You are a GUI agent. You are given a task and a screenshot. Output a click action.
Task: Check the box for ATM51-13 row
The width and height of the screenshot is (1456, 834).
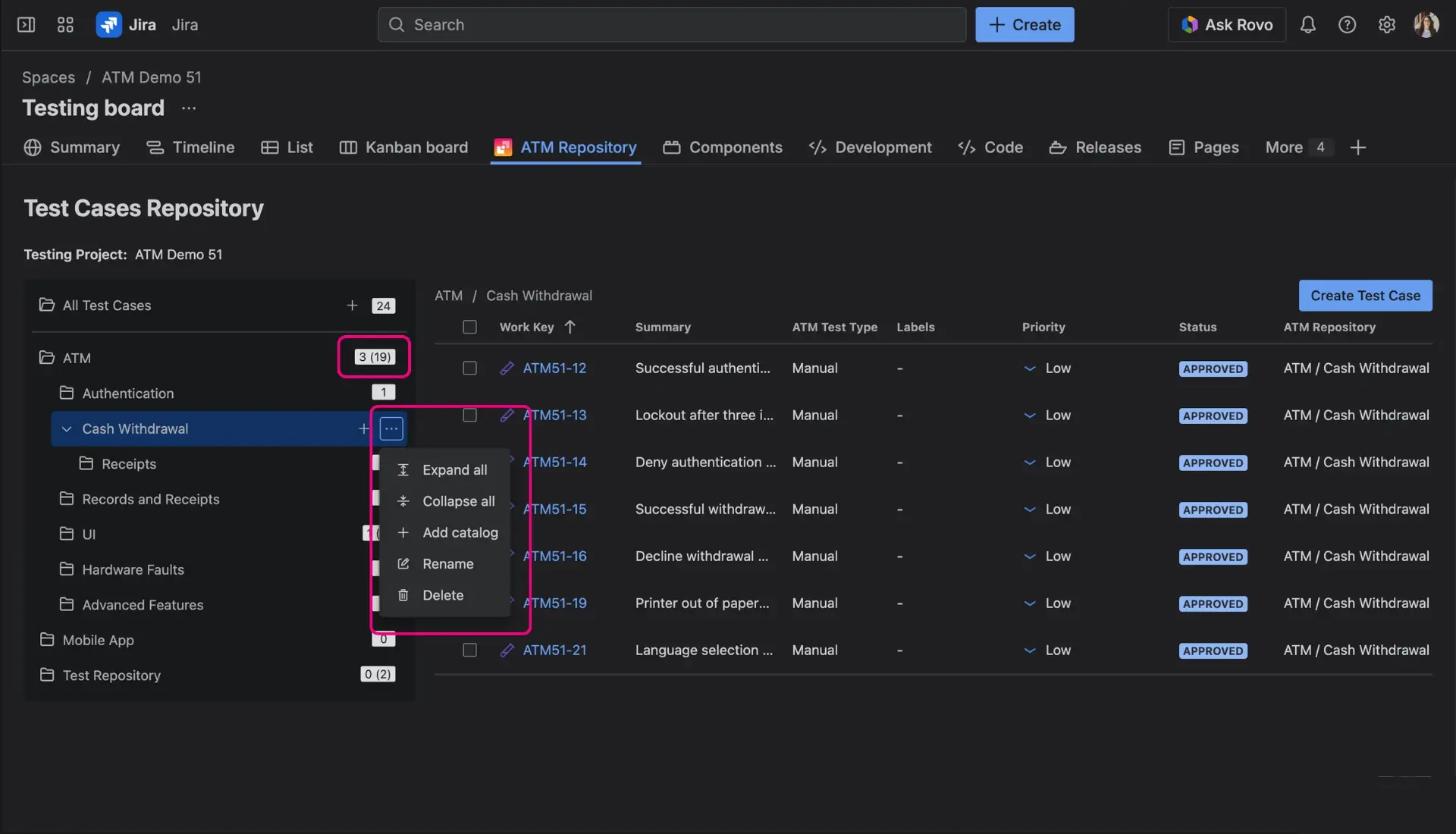coord(470,415)
